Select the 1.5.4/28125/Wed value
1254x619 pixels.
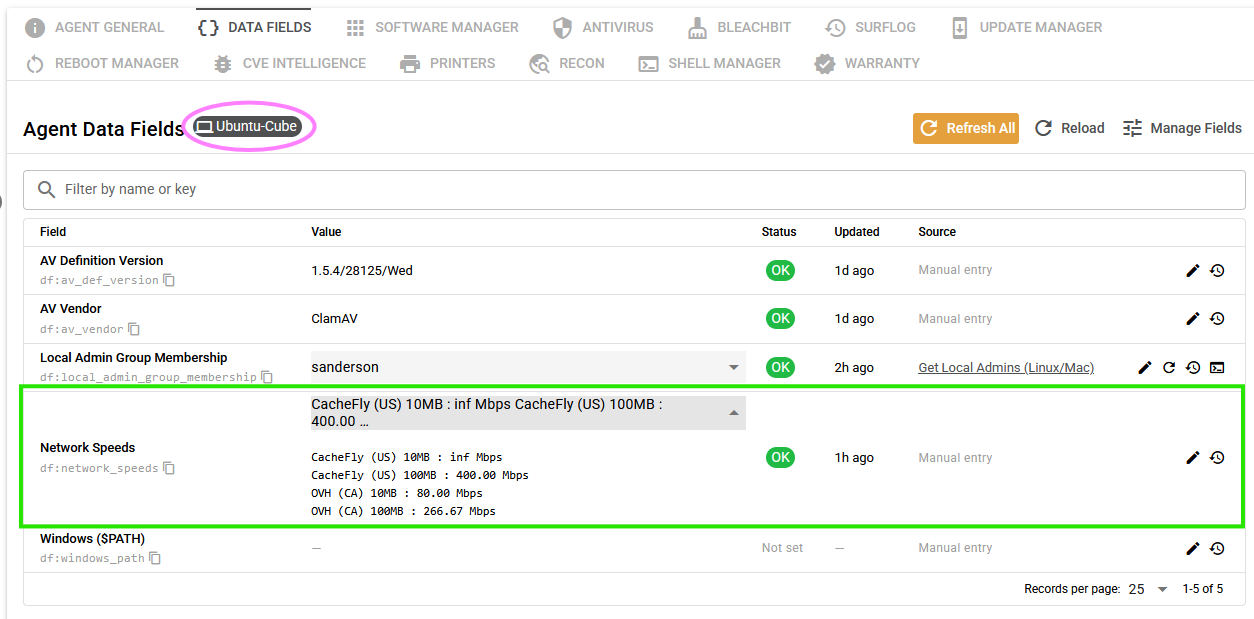362,270
